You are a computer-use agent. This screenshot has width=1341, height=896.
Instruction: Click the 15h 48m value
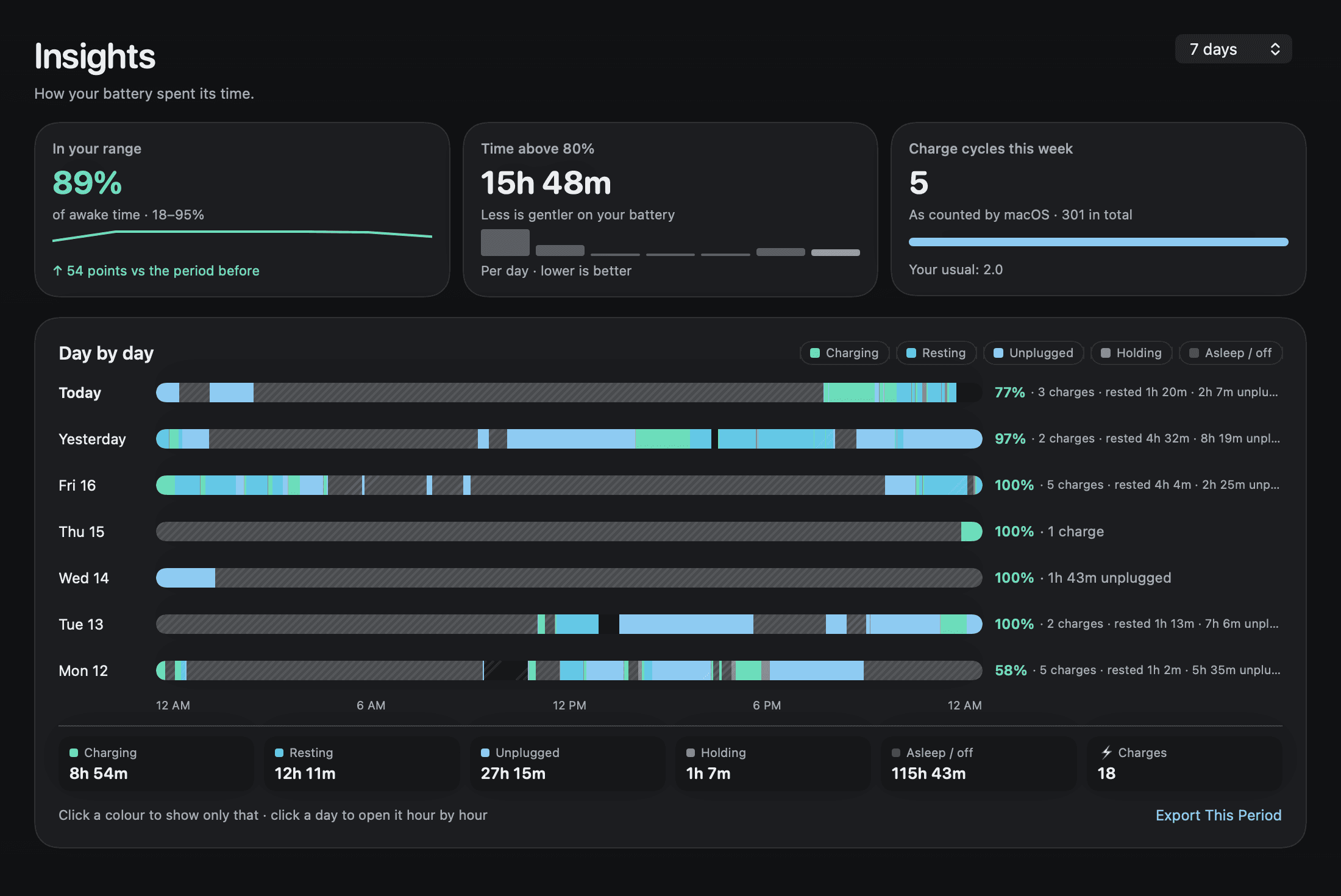coord(546,182)
